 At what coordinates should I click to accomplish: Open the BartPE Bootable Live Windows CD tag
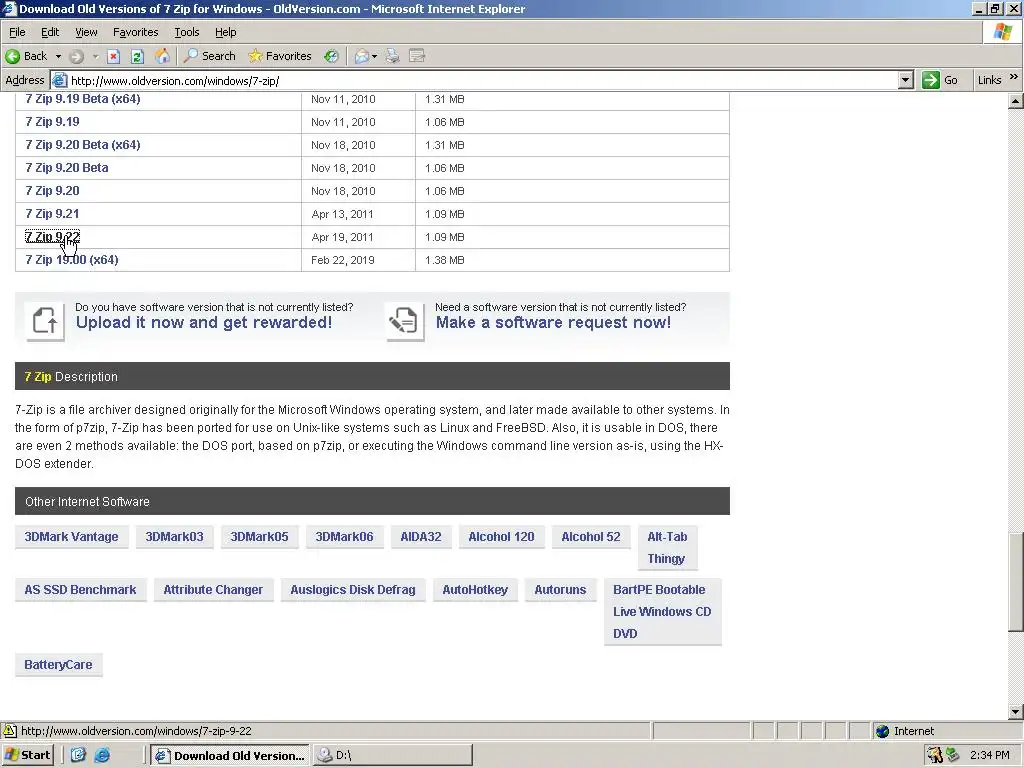(662, 611)
